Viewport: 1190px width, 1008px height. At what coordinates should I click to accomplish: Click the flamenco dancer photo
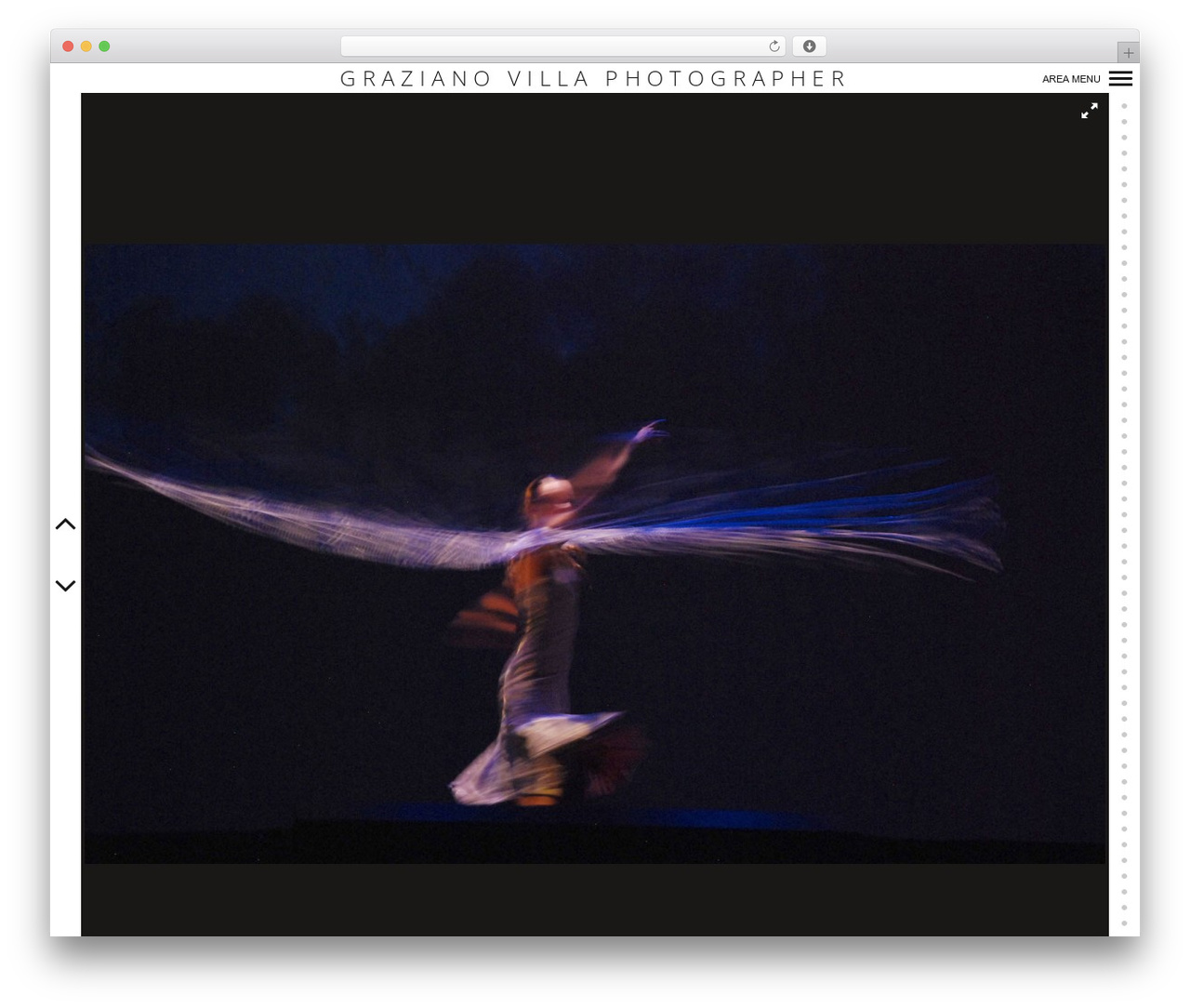[595, 554]
